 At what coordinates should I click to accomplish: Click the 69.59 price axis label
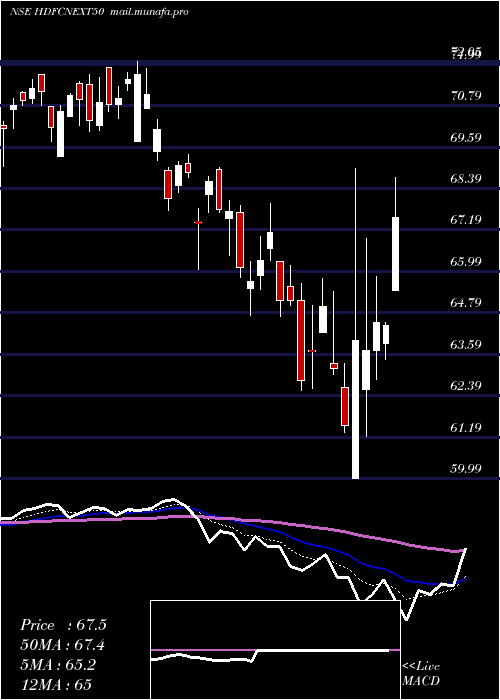point(466,137)
